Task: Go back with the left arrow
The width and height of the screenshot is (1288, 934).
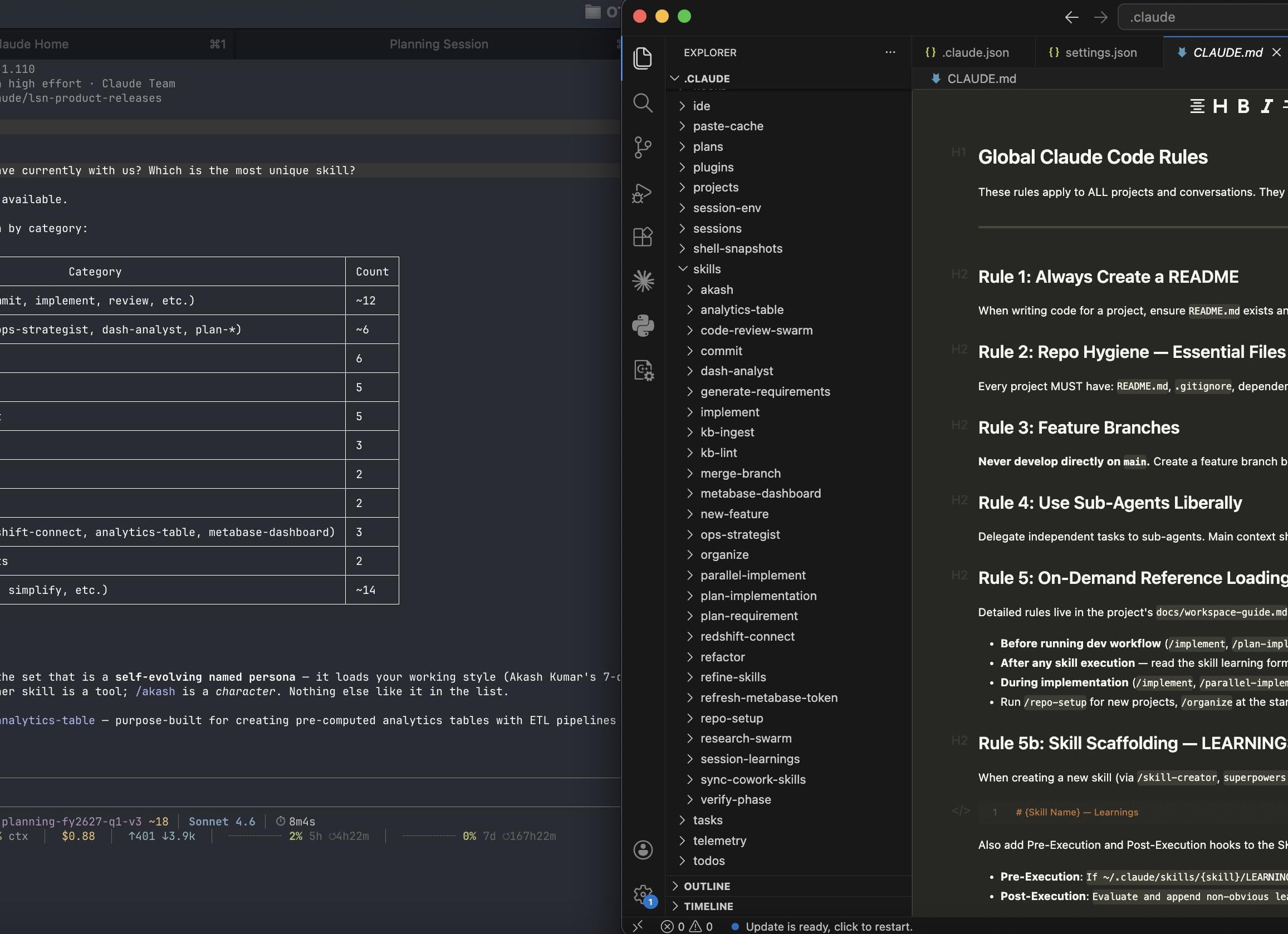Action: point(1071,17)
